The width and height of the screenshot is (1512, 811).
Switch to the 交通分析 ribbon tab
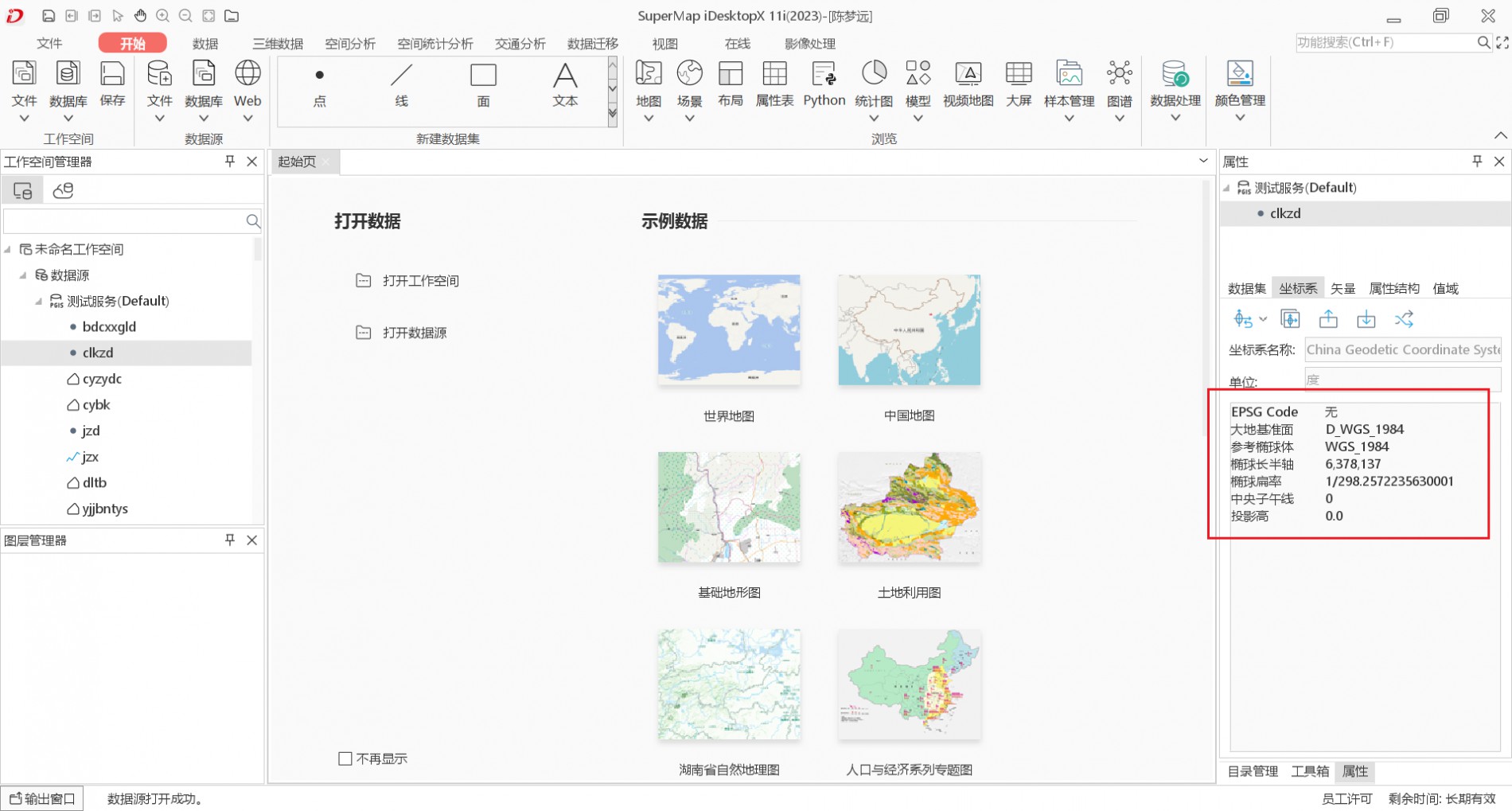520,43
